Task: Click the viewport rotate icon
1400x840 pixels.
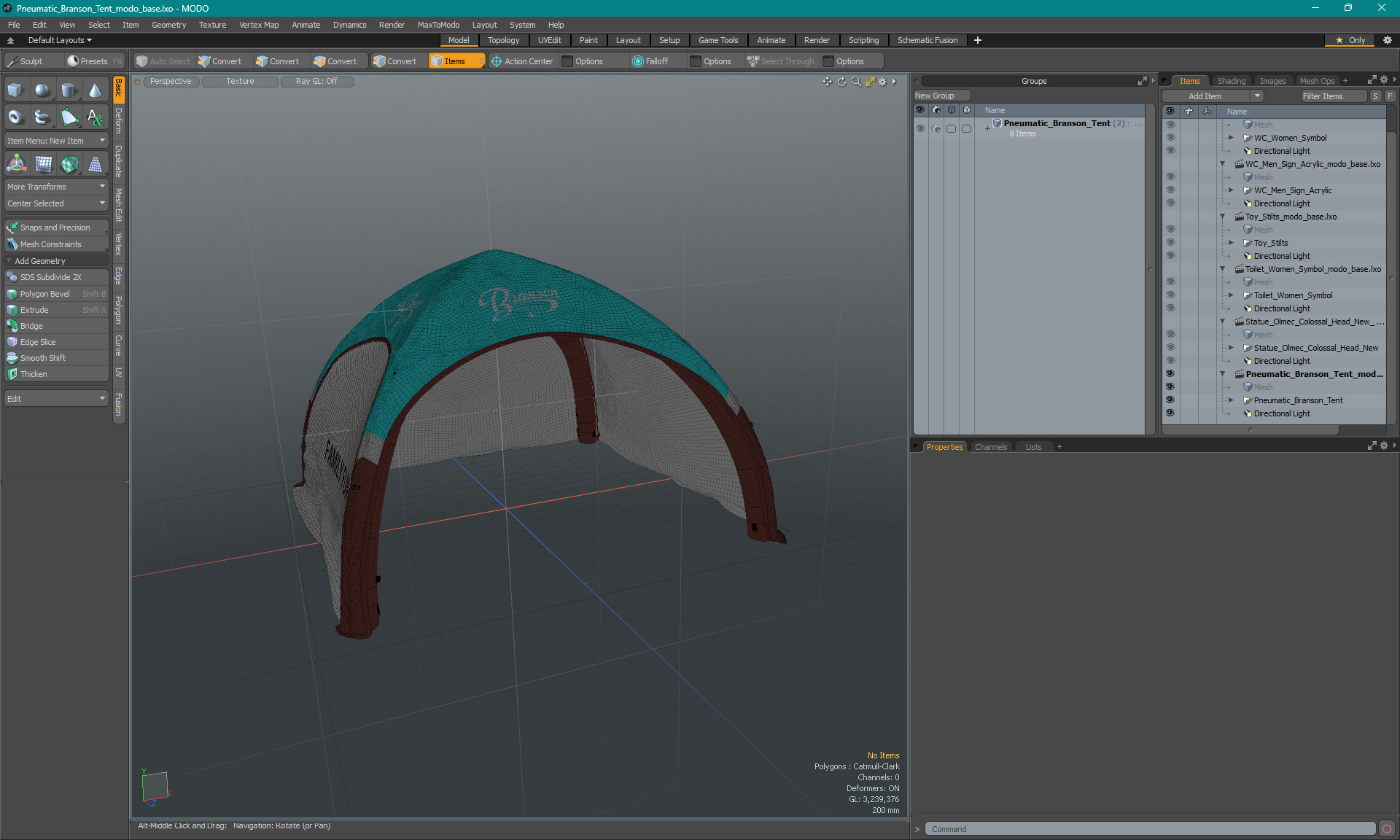Action: 841,82
